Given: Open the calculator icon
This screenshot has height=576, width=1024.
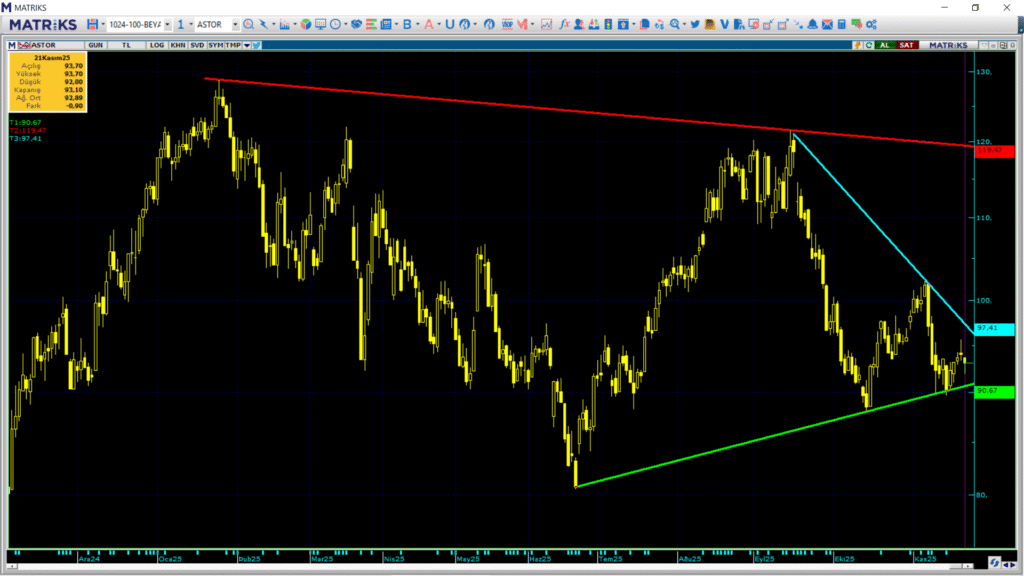Looking at the screenshot, I should click(x=842, y=24).
